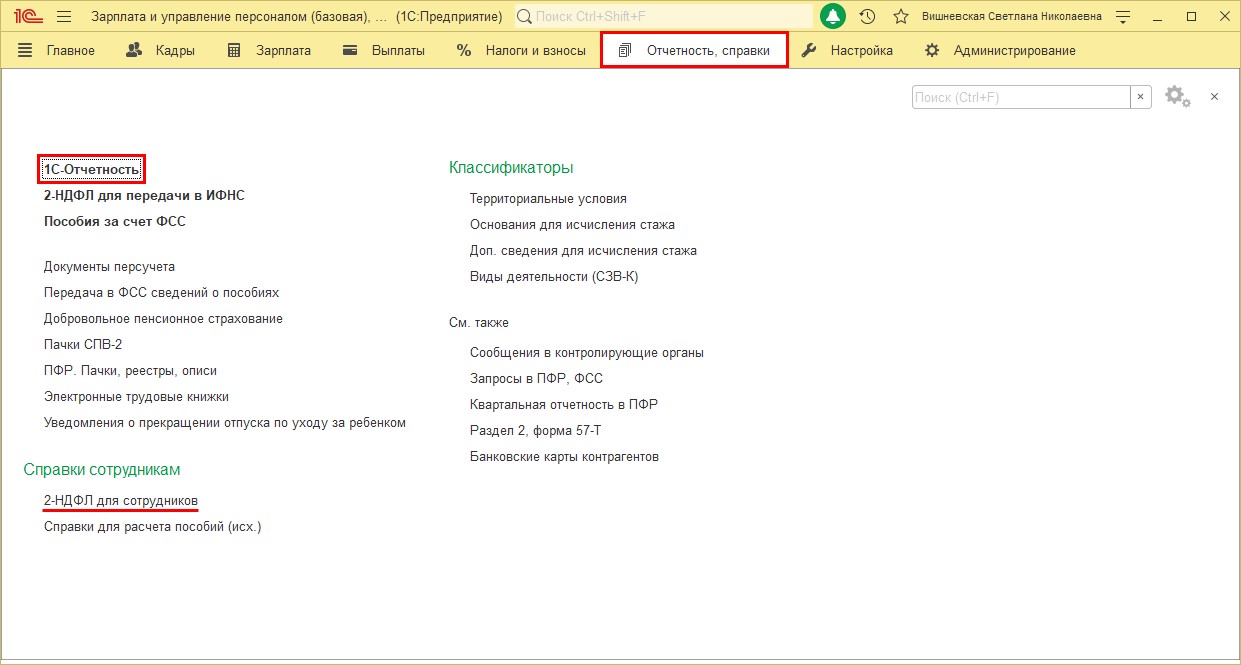This screenshot has height=665, width=1241.
Task: Open the section settings gear
Action: (1177, 96)
